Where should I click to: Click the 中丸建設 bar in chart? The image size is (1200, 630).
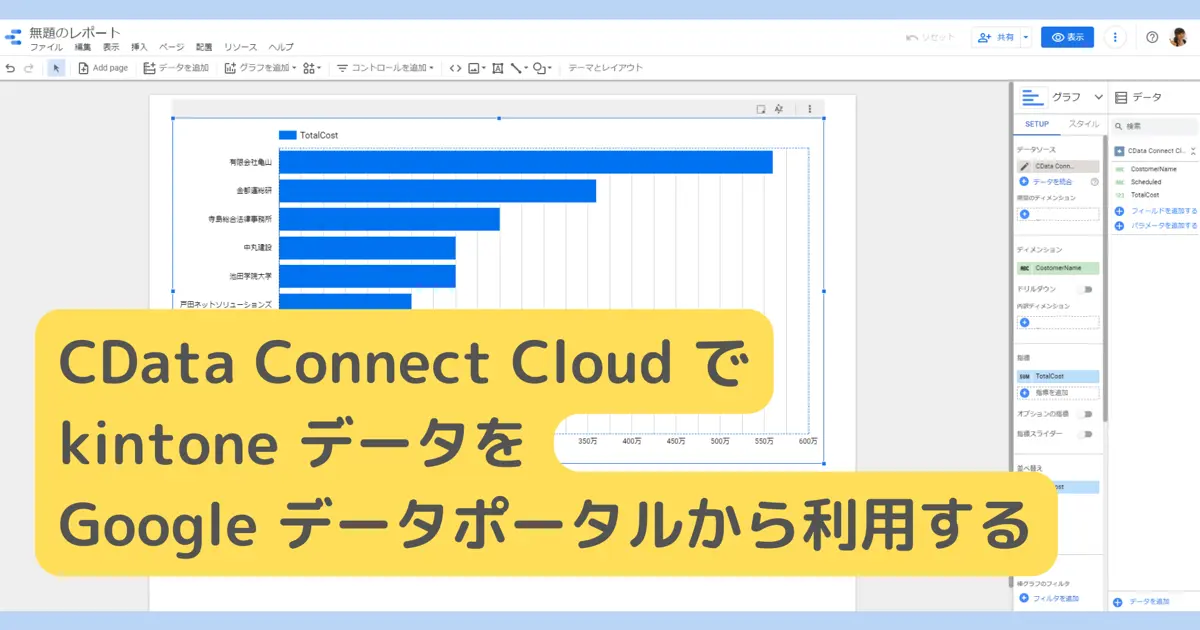coord(367,247)
